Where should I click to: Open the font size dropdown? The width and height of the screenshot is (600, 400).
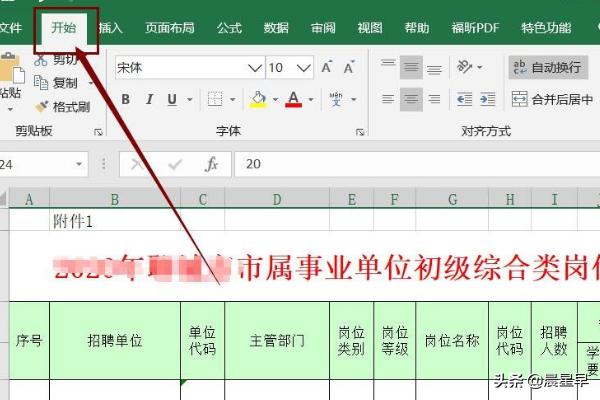[304, 68]
